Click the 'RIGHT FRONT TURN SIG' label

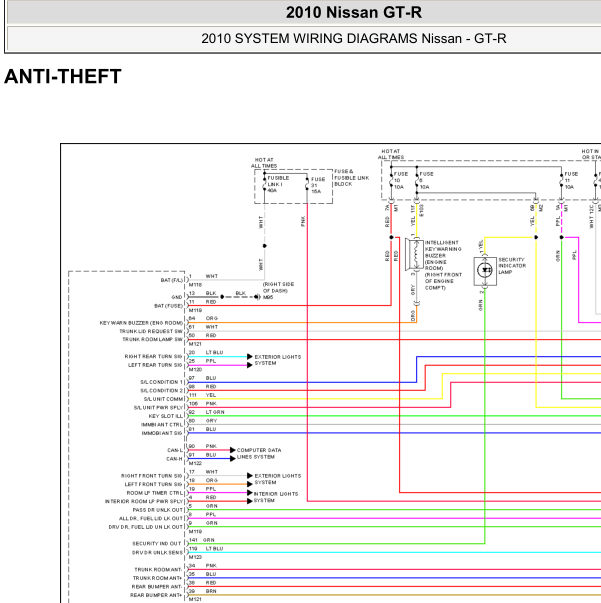tap(151, 476)
